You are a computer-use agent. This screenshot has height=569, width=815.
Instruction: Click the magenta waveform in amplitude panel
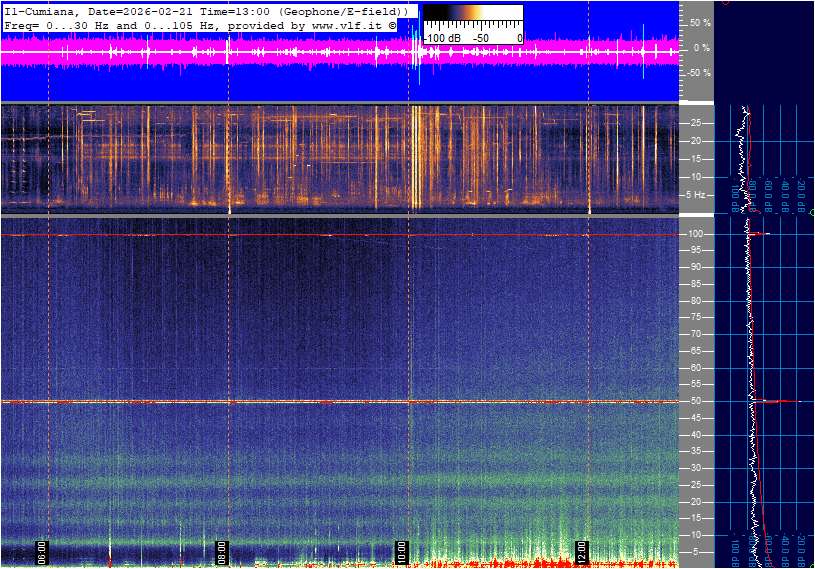pyautogui.click(x=300, y=52)
